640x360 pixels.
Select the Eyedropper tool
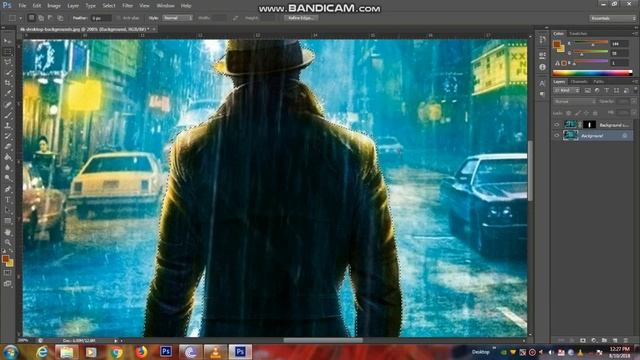tap(7, 93)
